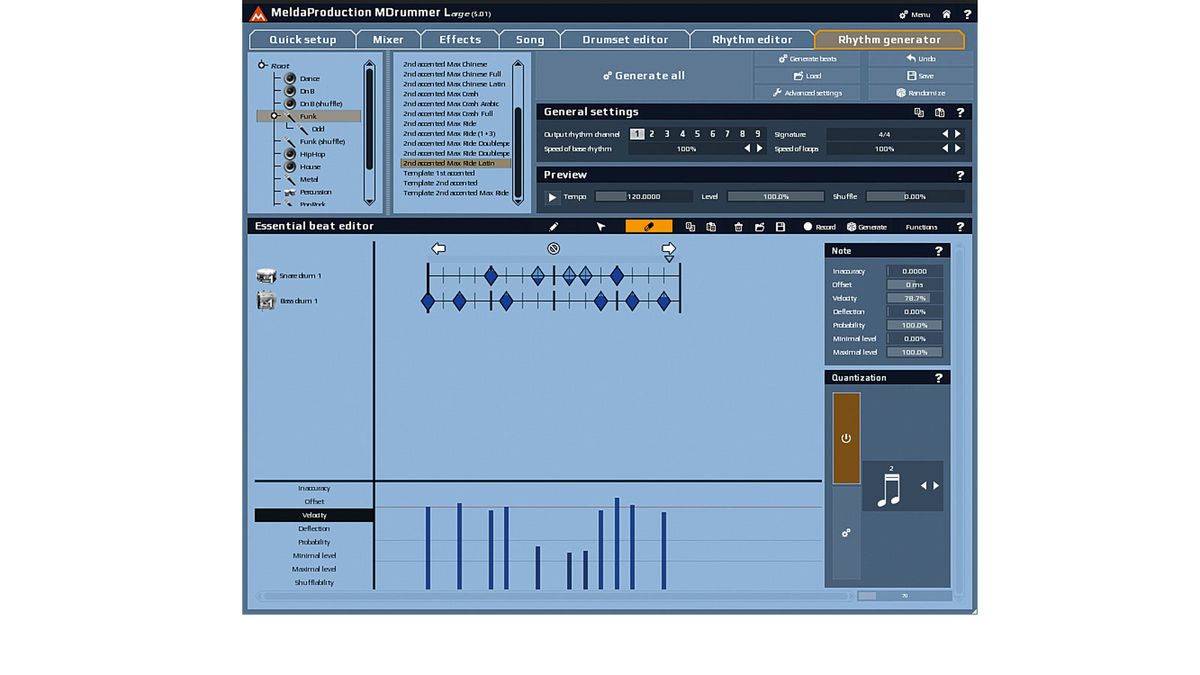
Task: Toggle the Record button
Action: (x=819, y=227)
